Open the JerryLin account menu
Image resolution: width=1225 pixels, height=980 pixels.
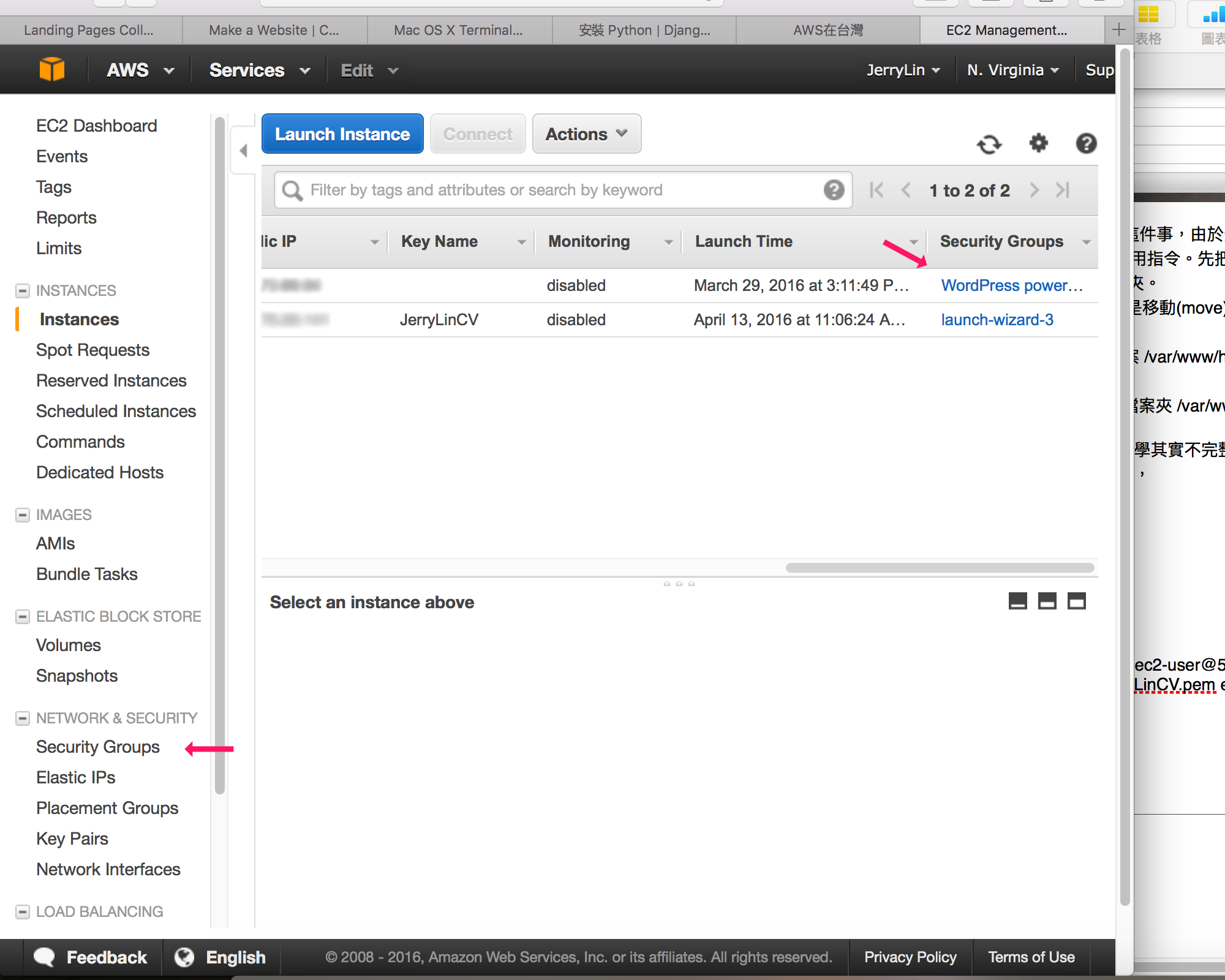(x=903, y=70)
